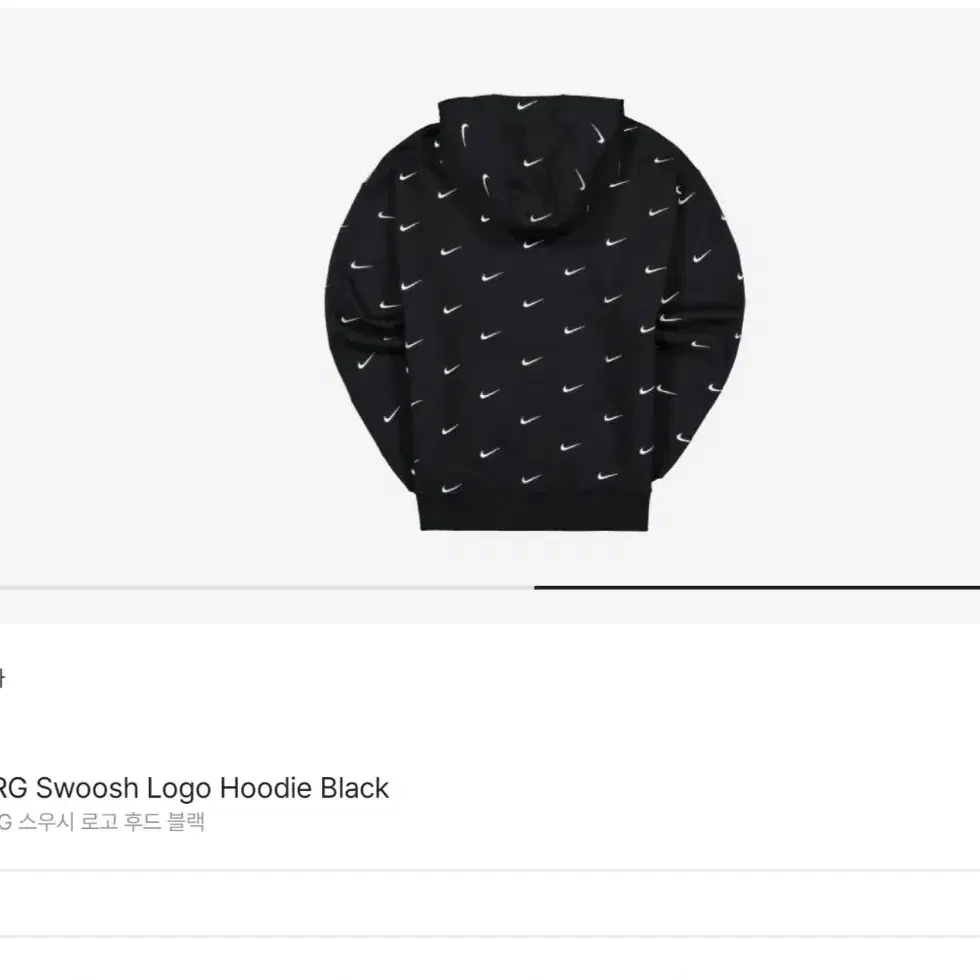The height and width of the screenshot is (980, 980).
Task: Click the Swoosh Logo Hoodie Black title
Action: pos(194,788)
